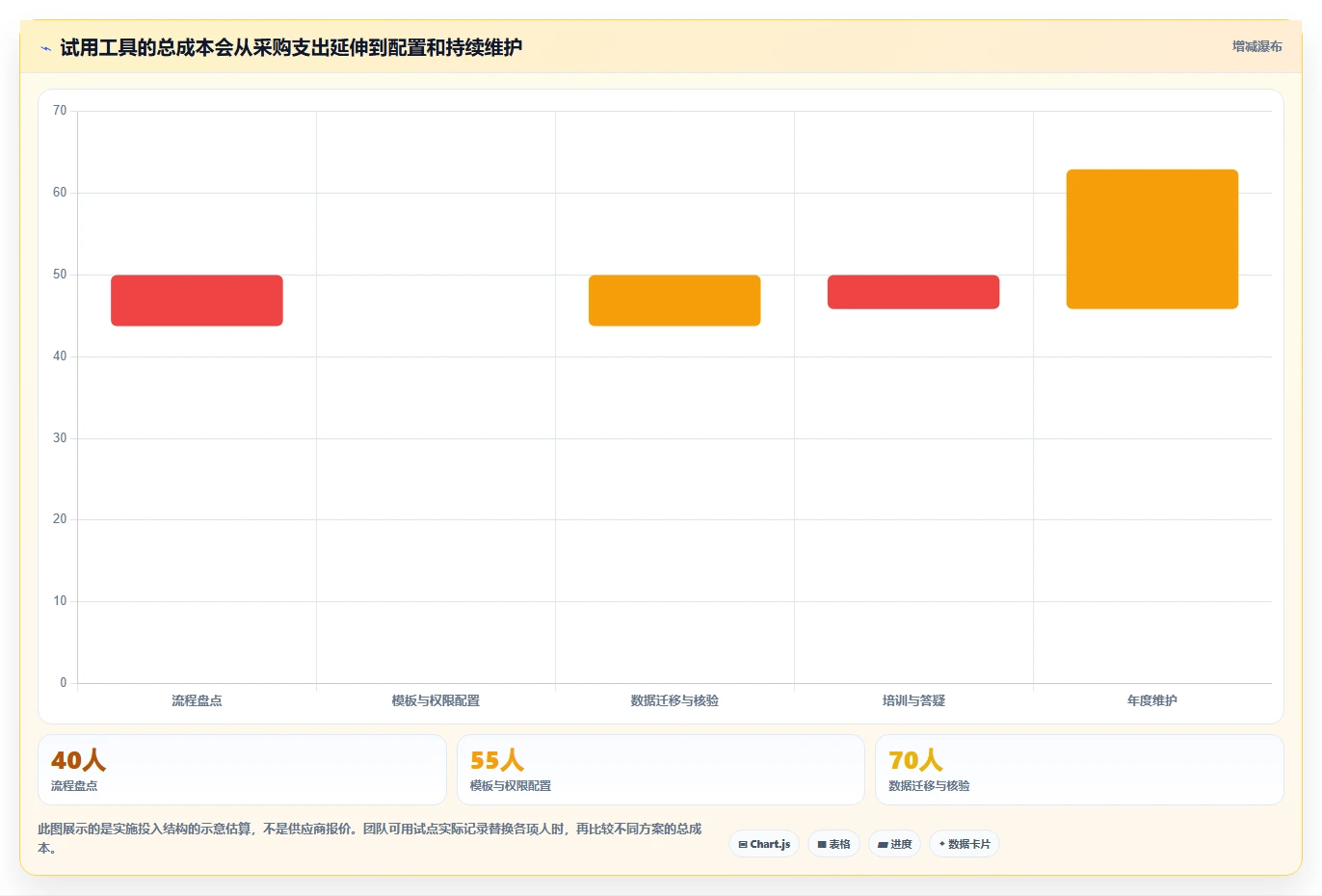This screenshot has width=1322, height=896.
Task: Click the y-axis value 50
Action: [x=60, y=275]
